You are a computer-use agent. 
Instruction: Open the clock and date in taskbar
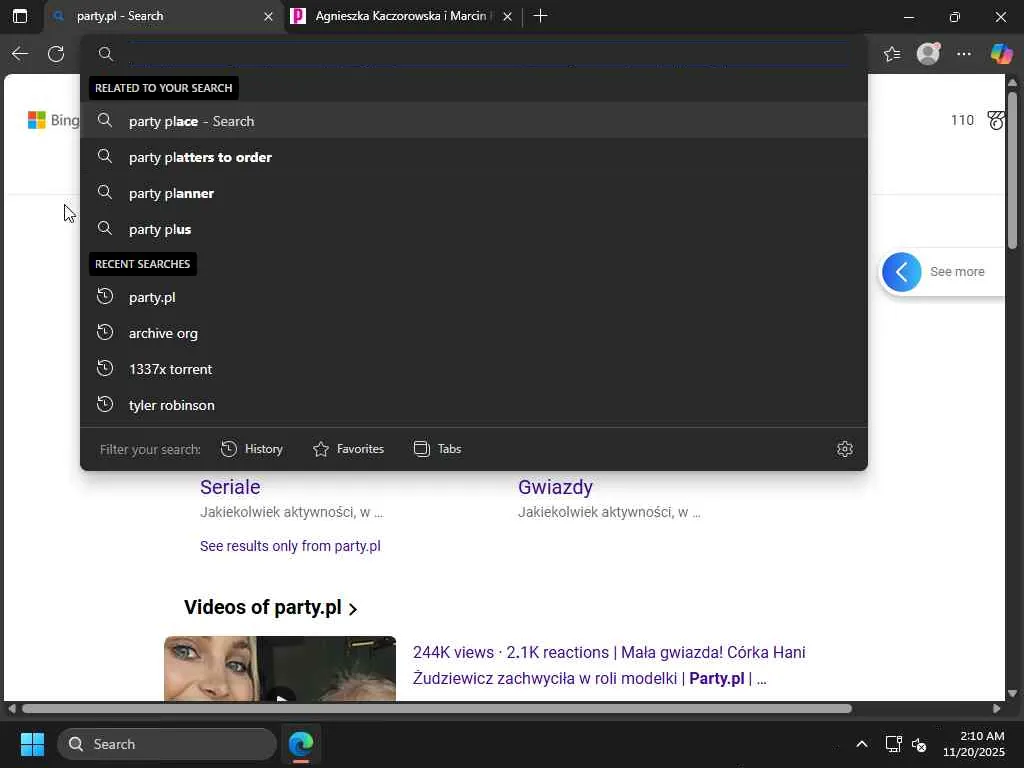tap(973, 744)
